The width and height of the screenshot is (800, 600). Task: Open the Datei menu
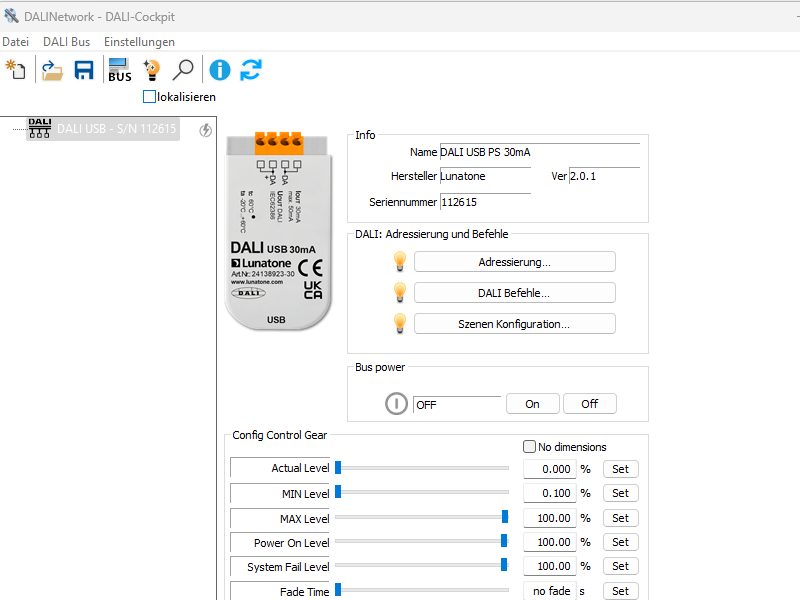pos(16,42)
